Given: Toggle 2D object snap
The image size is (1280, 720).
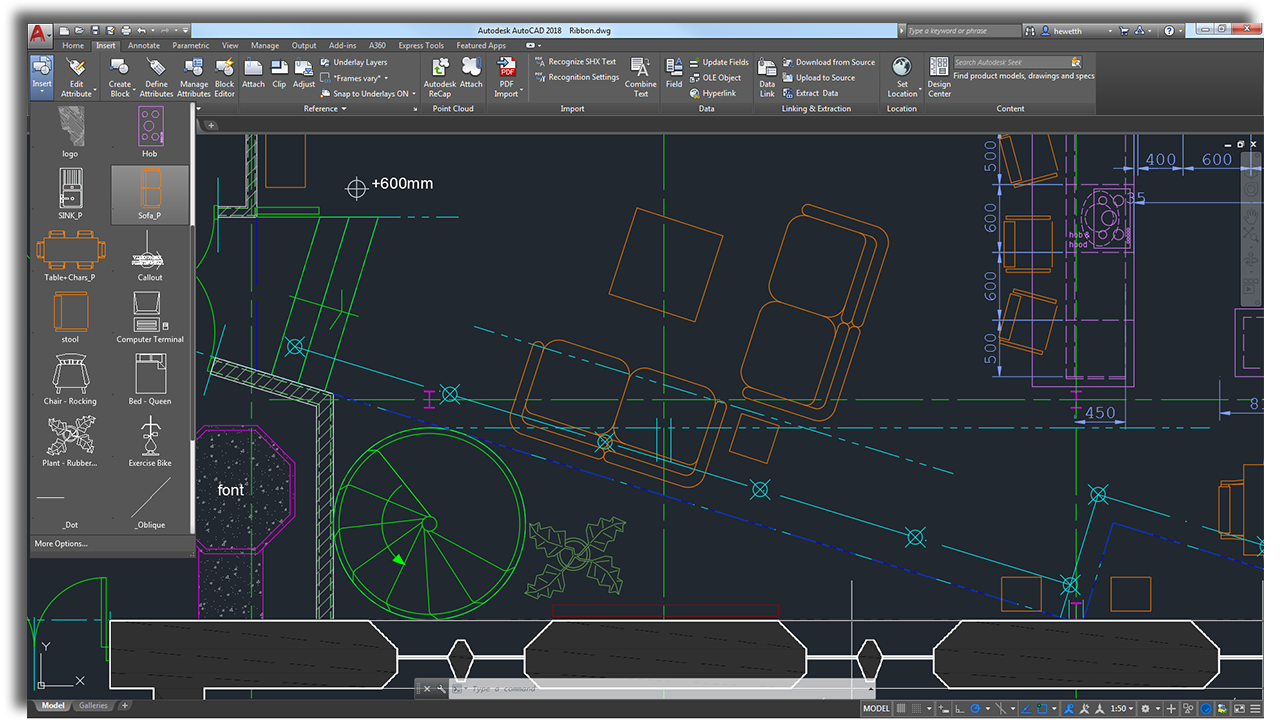Looking at the screenshot, I should coord(1042,709).
